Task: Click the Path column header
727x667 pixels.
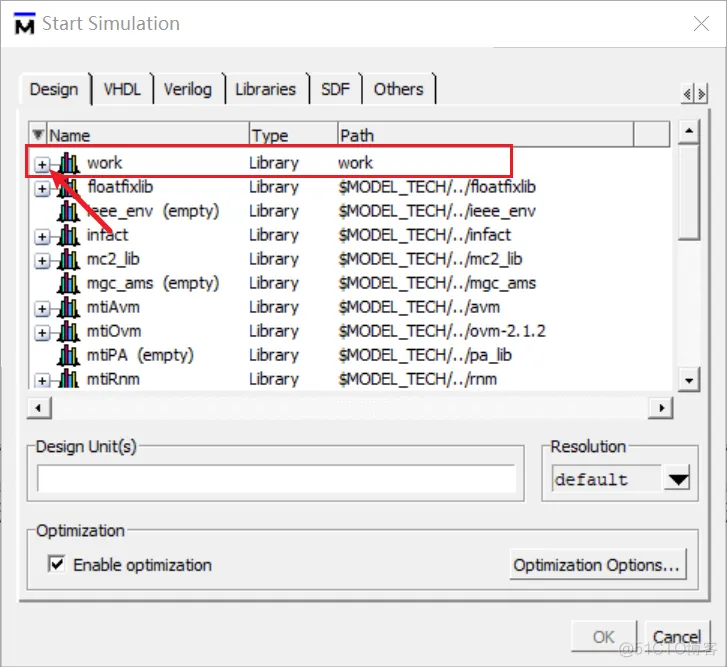Action: coord(485,135)
